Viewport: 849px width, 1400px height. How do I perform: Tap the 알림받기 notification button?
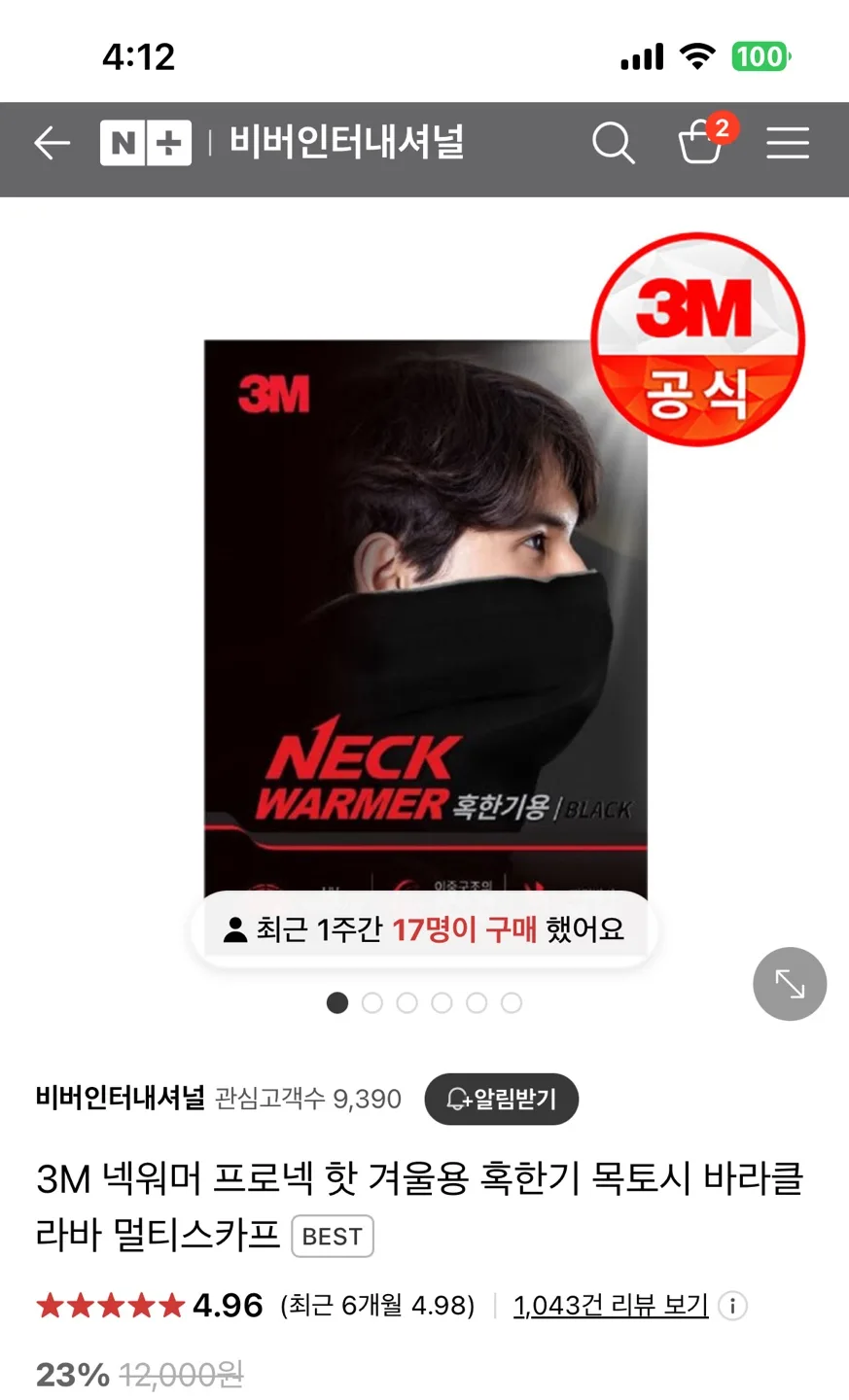[x=502, y=1099]
